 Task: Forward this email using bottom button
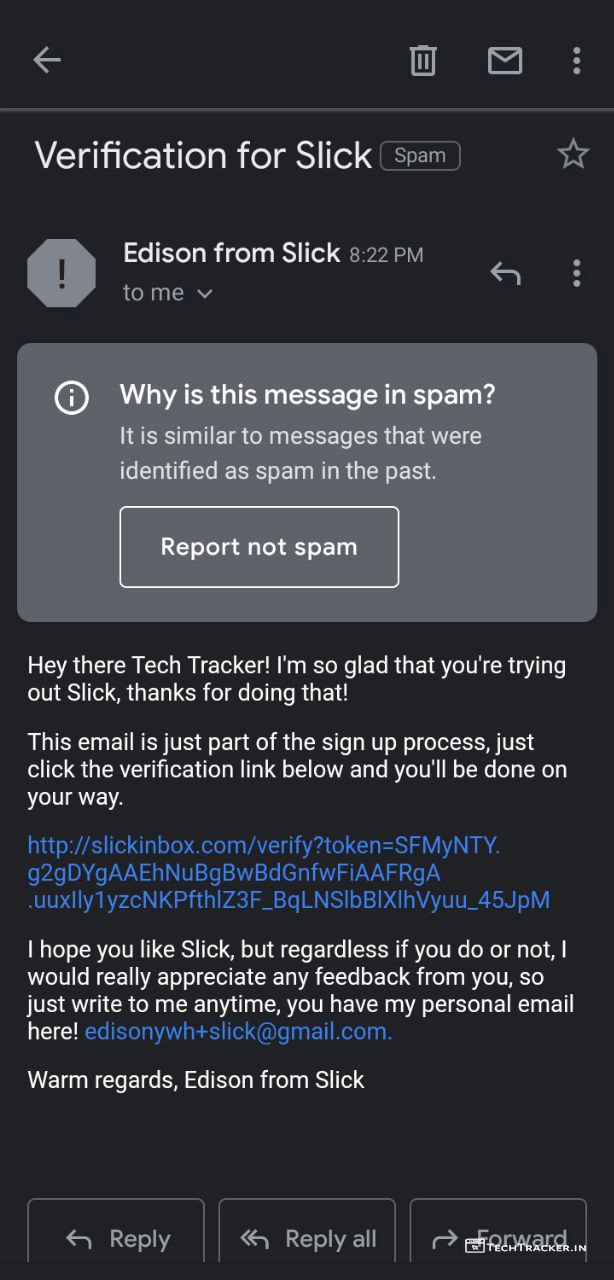[x=498, y=1239]
